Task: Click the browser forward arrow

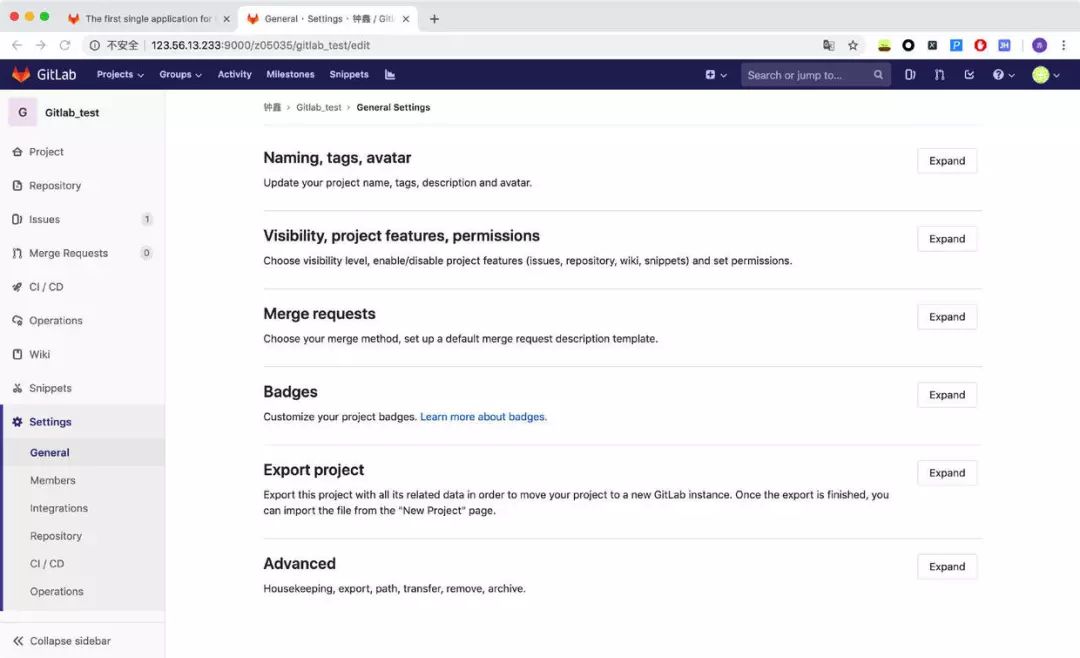Action: pyautogui.click(x=41, y=45)
